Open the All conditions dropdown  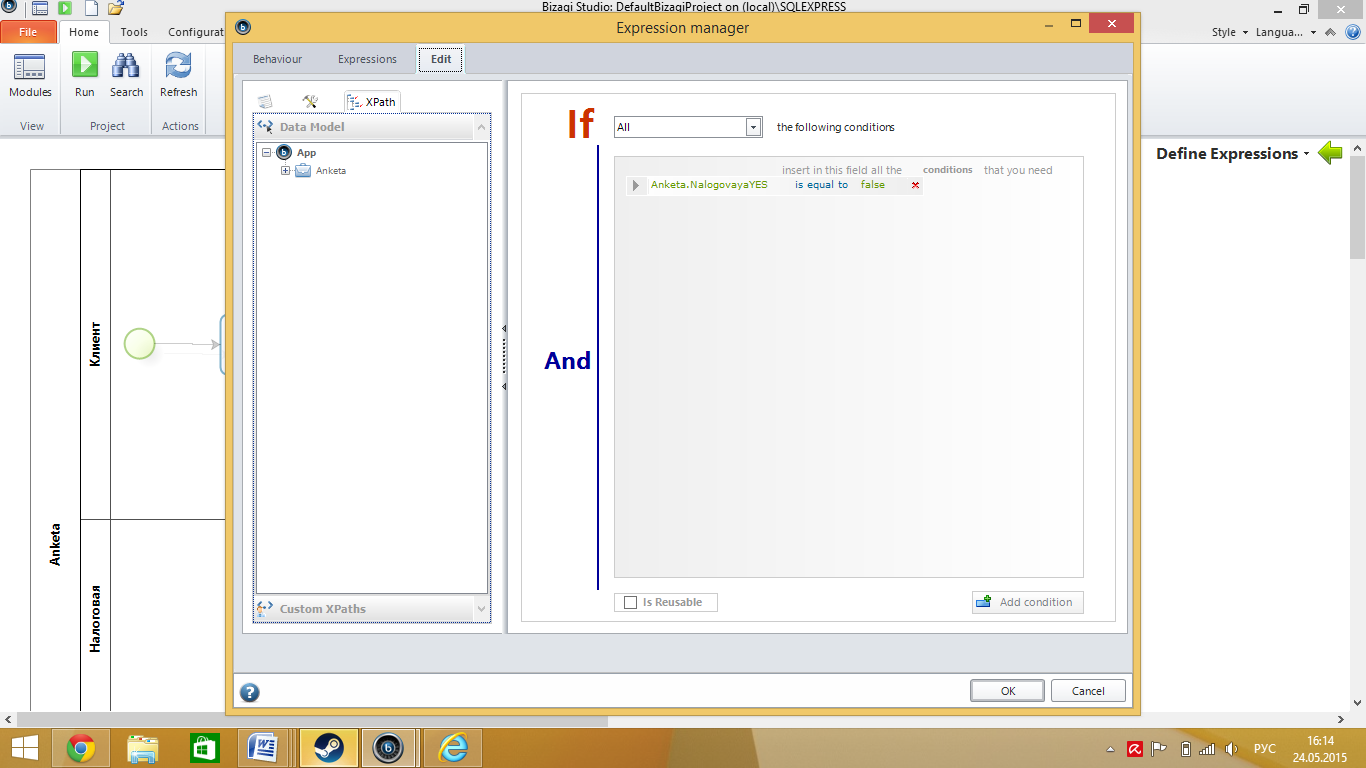[x=754, y=127]
